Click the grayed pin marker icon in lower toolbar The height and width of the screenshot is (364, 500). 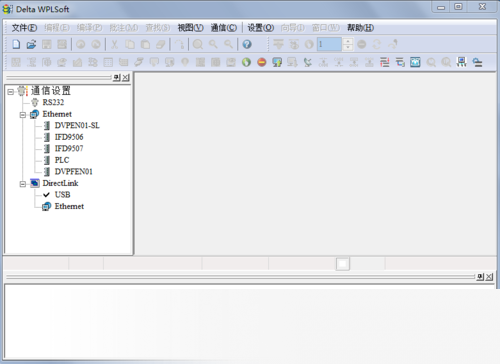[185, 62]
